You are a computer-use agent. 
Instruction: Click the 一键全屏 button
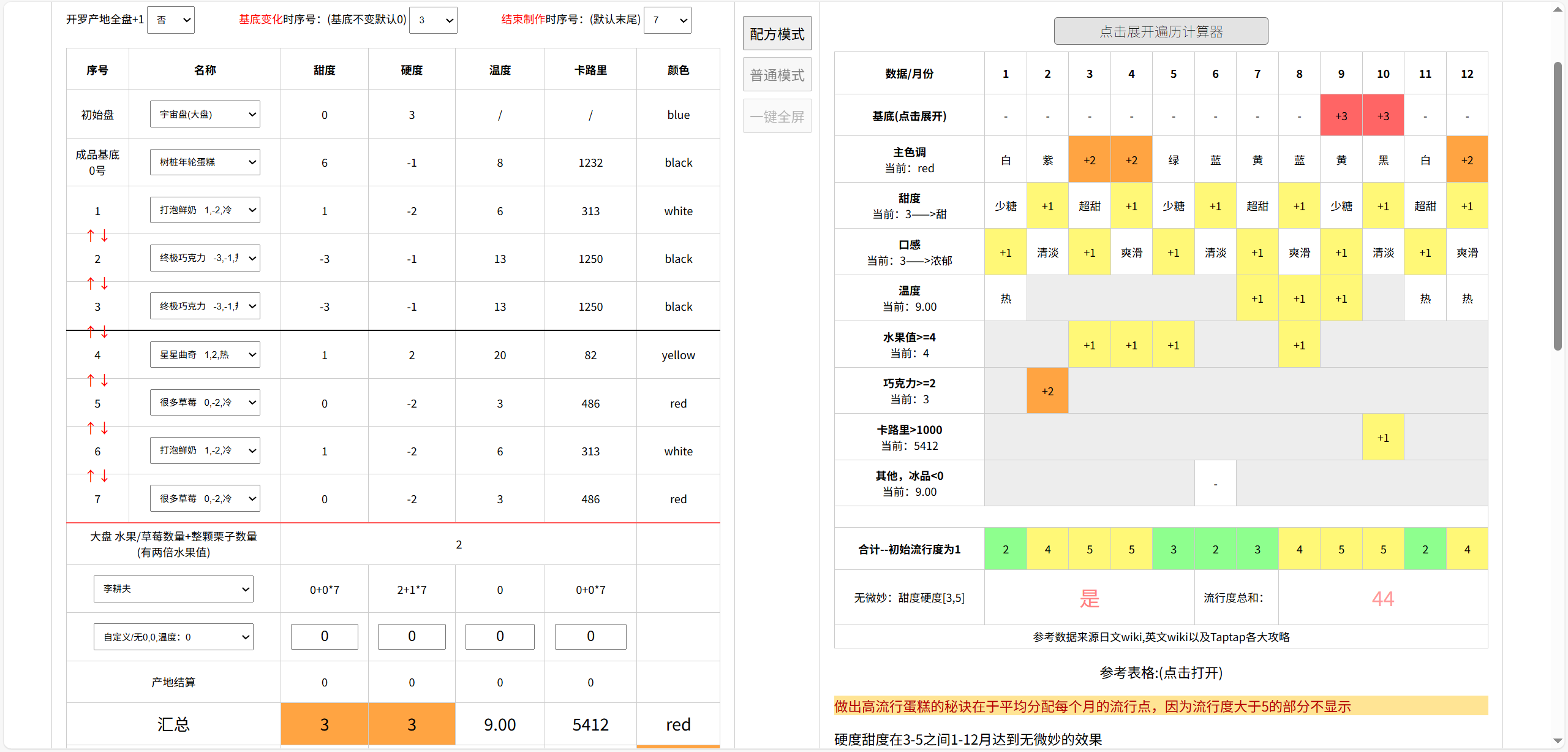pyautogui.click(x=777, y=116)
